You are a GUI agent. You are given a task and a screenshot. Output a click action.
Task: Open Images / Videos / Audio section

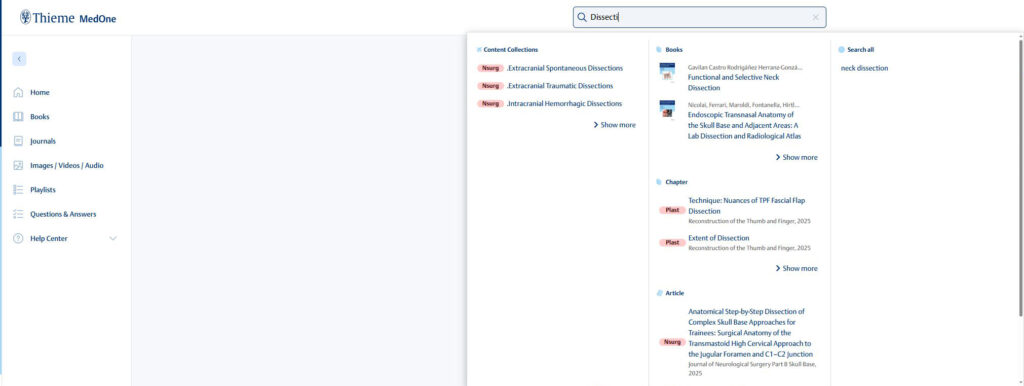[x=67, y=166]
